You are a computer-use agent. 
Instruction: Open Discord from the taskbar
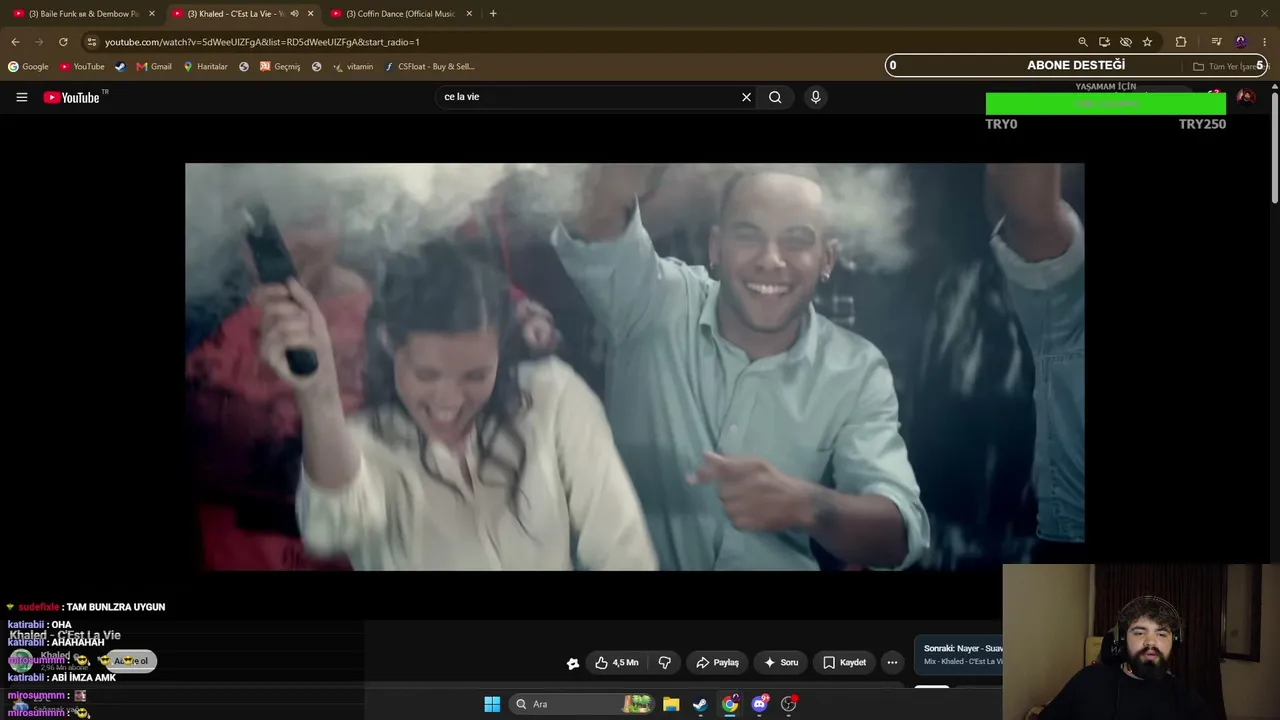tap(759, 704)
